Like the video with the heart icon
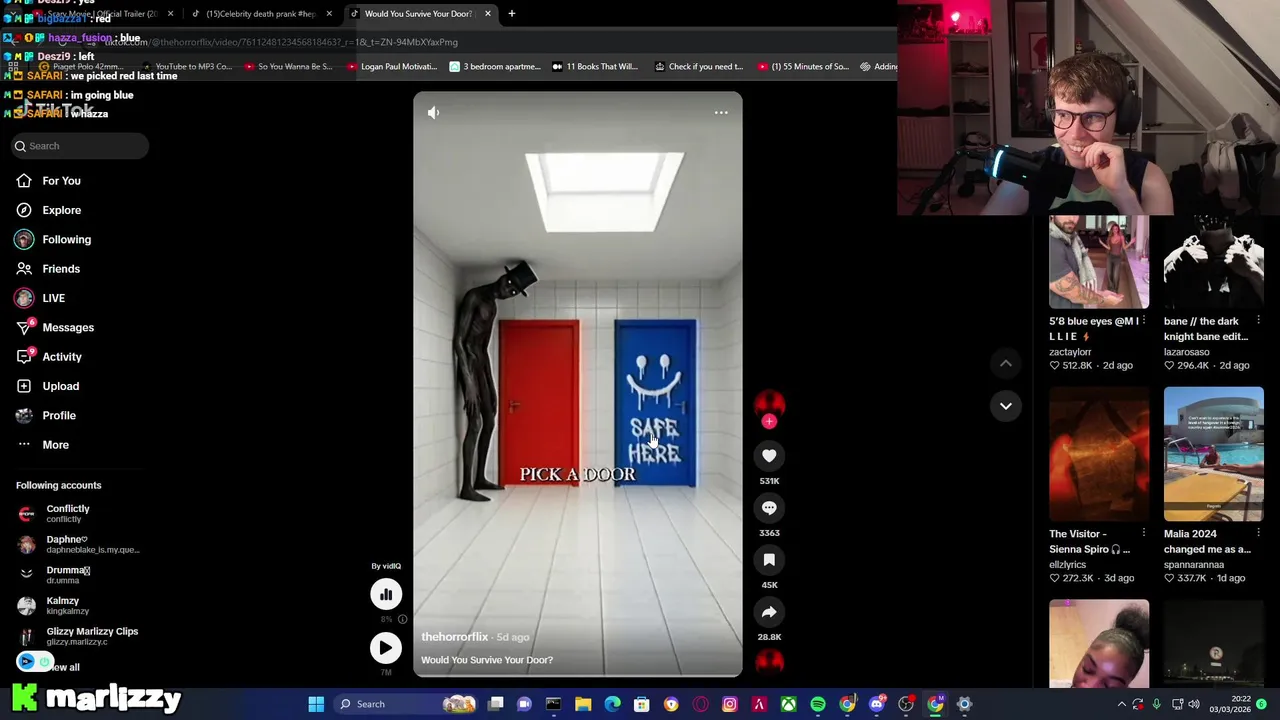The image size is (1280, 720). pos(769,456)
